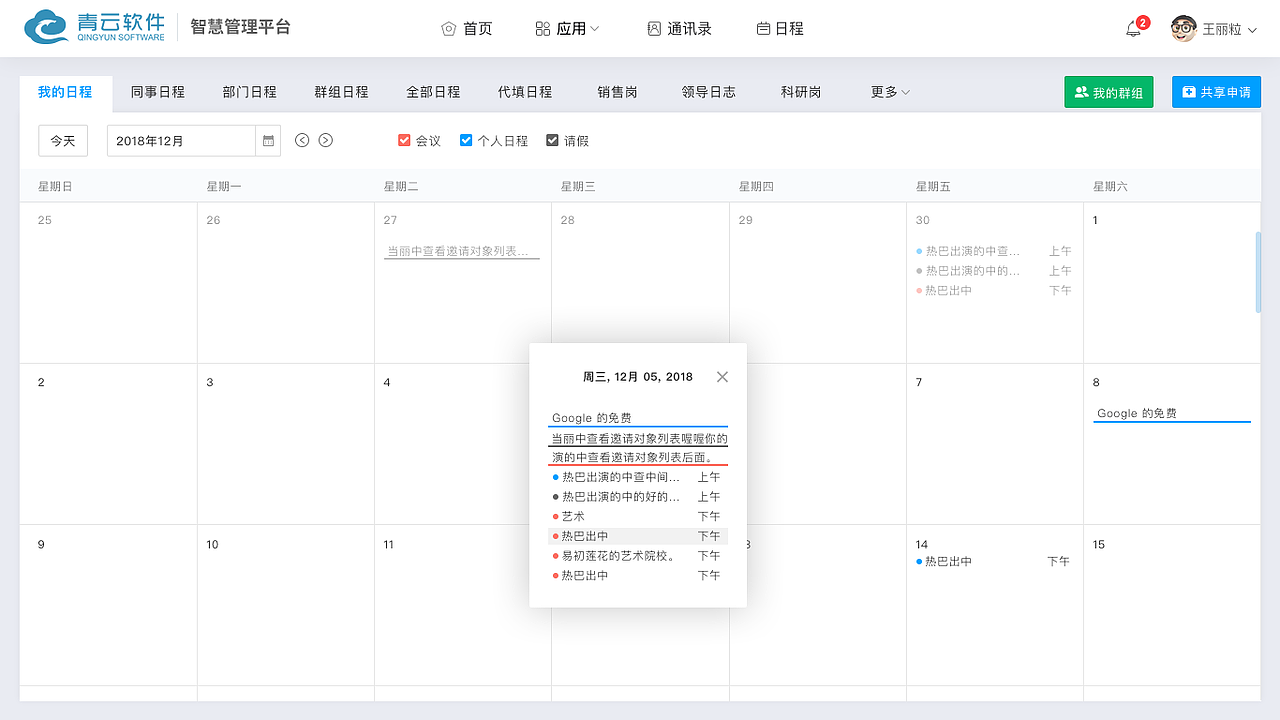Image resolution: width=1280 pixels, height=720 pixels.
Task: Select calendar day cell 7
Action: coord(995,444)
